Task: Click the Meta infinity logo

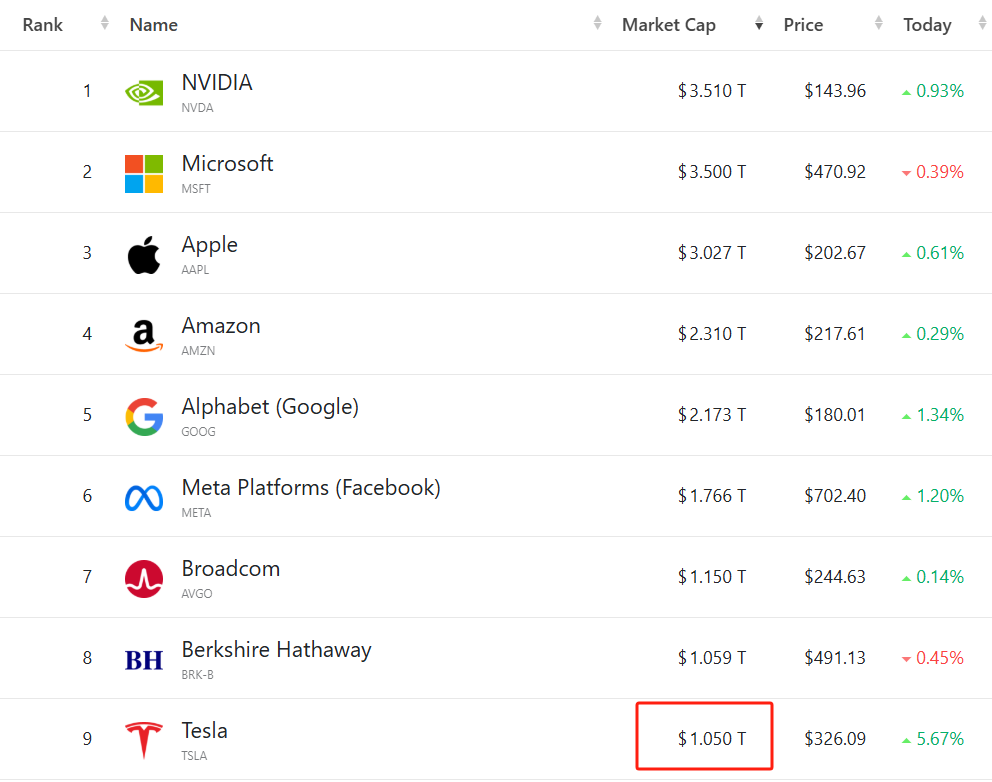Action: [x=144, y=497]
